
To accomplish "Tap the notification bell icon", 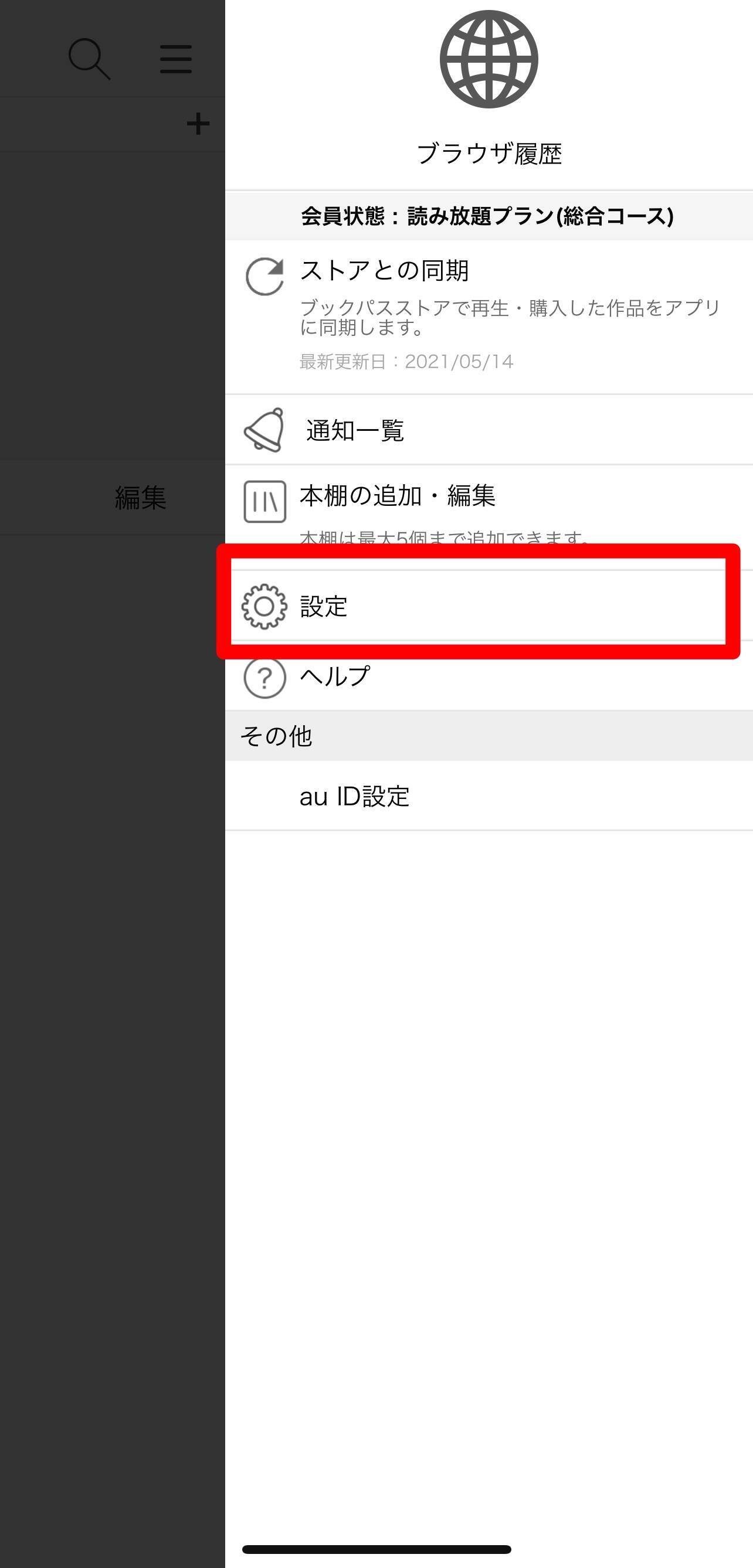I will (x=264, y=430).
